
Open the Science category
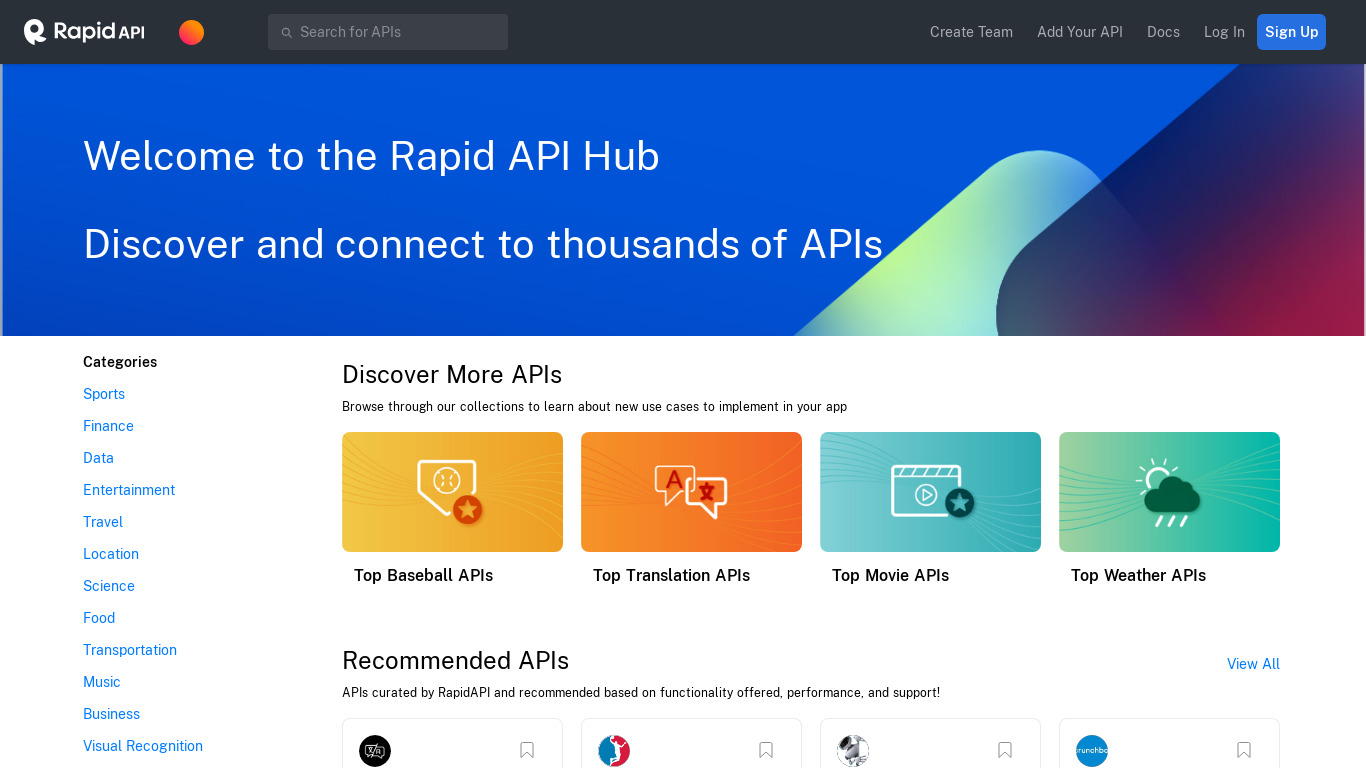point(109,586)
